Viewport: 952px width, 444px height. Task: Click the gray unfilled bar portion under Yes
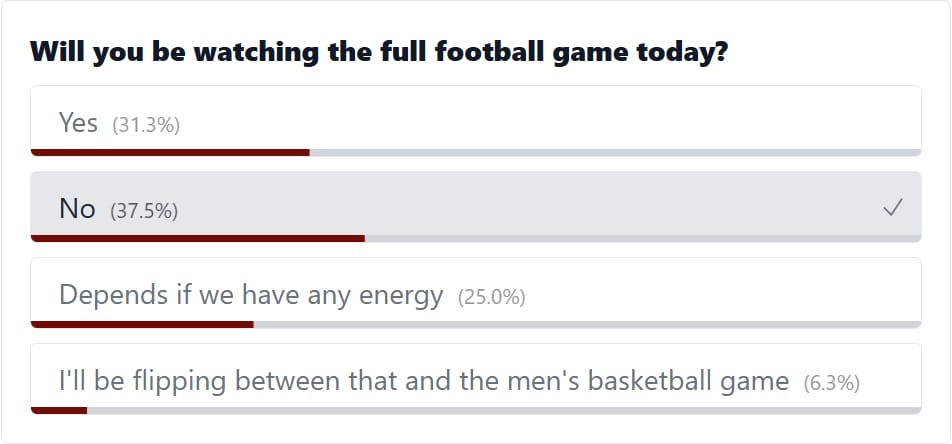(615, 152)
